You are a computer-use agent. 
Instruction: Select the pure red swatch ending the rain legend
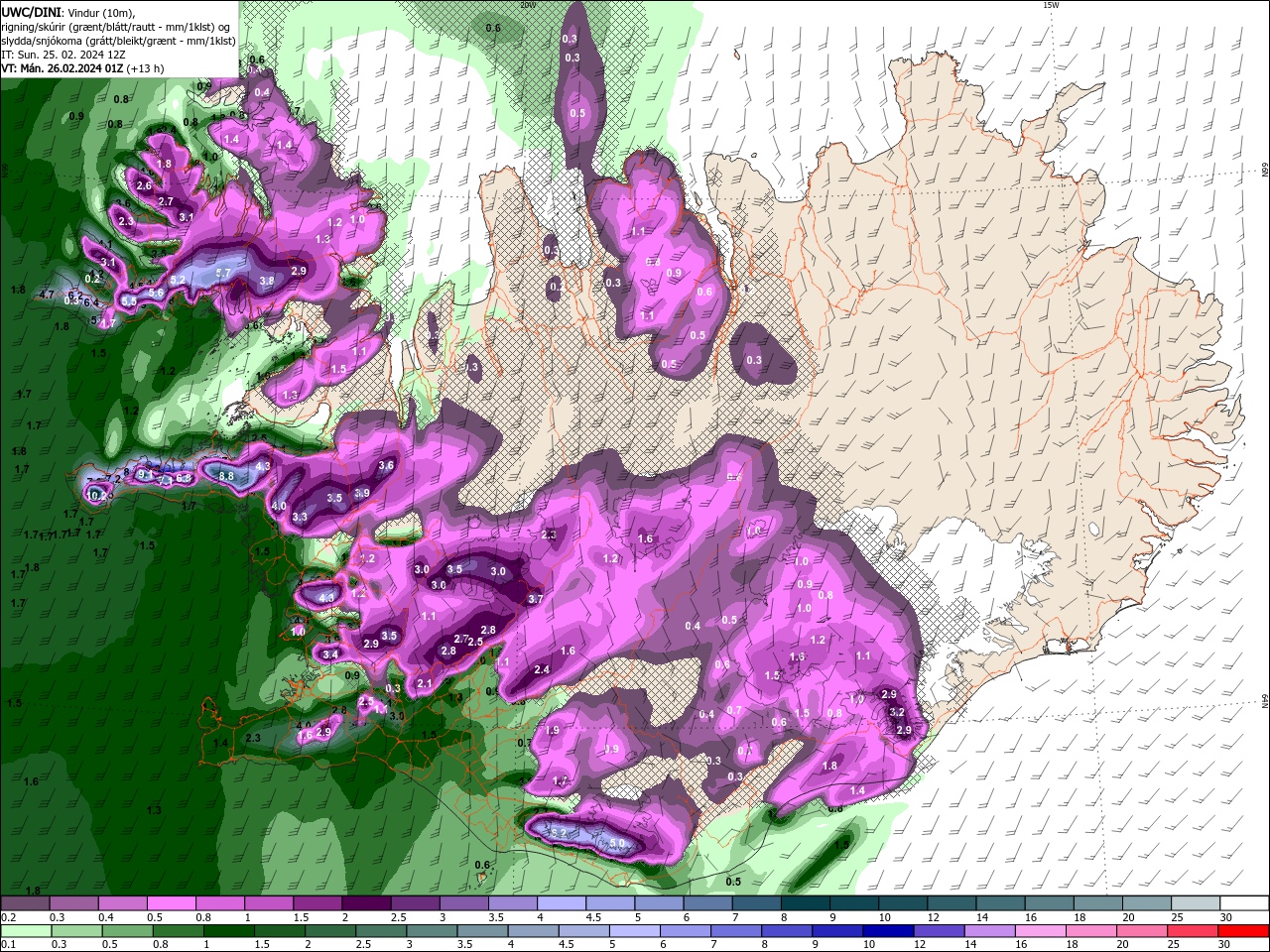point(1242,931)
